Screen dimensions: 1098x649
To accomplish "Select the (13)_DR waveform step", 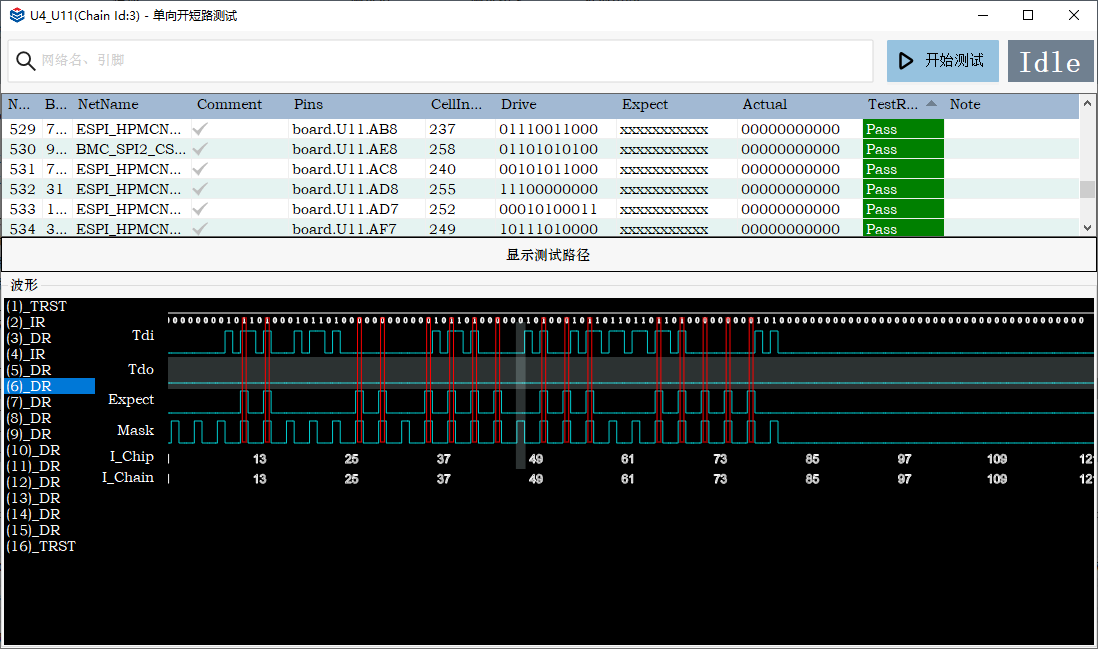I will [33, 498].
